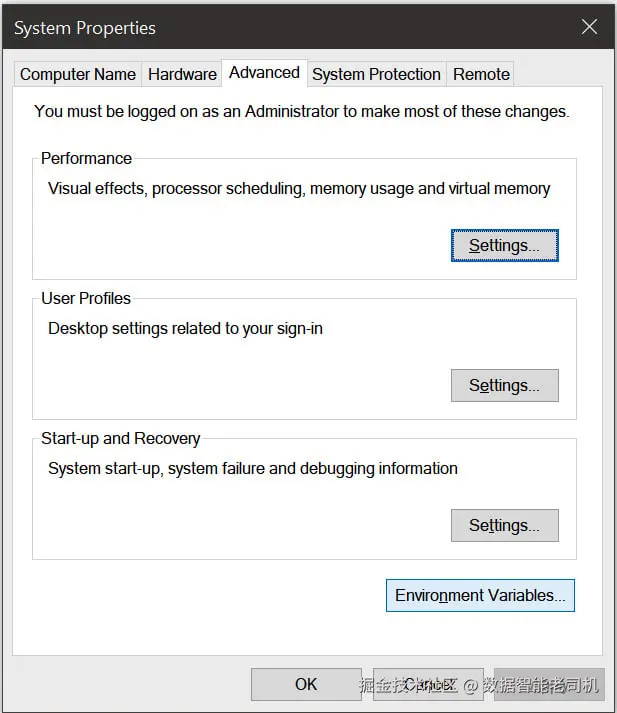
Task: Switch to the Computer Name tab
Action: click(78, 74)
